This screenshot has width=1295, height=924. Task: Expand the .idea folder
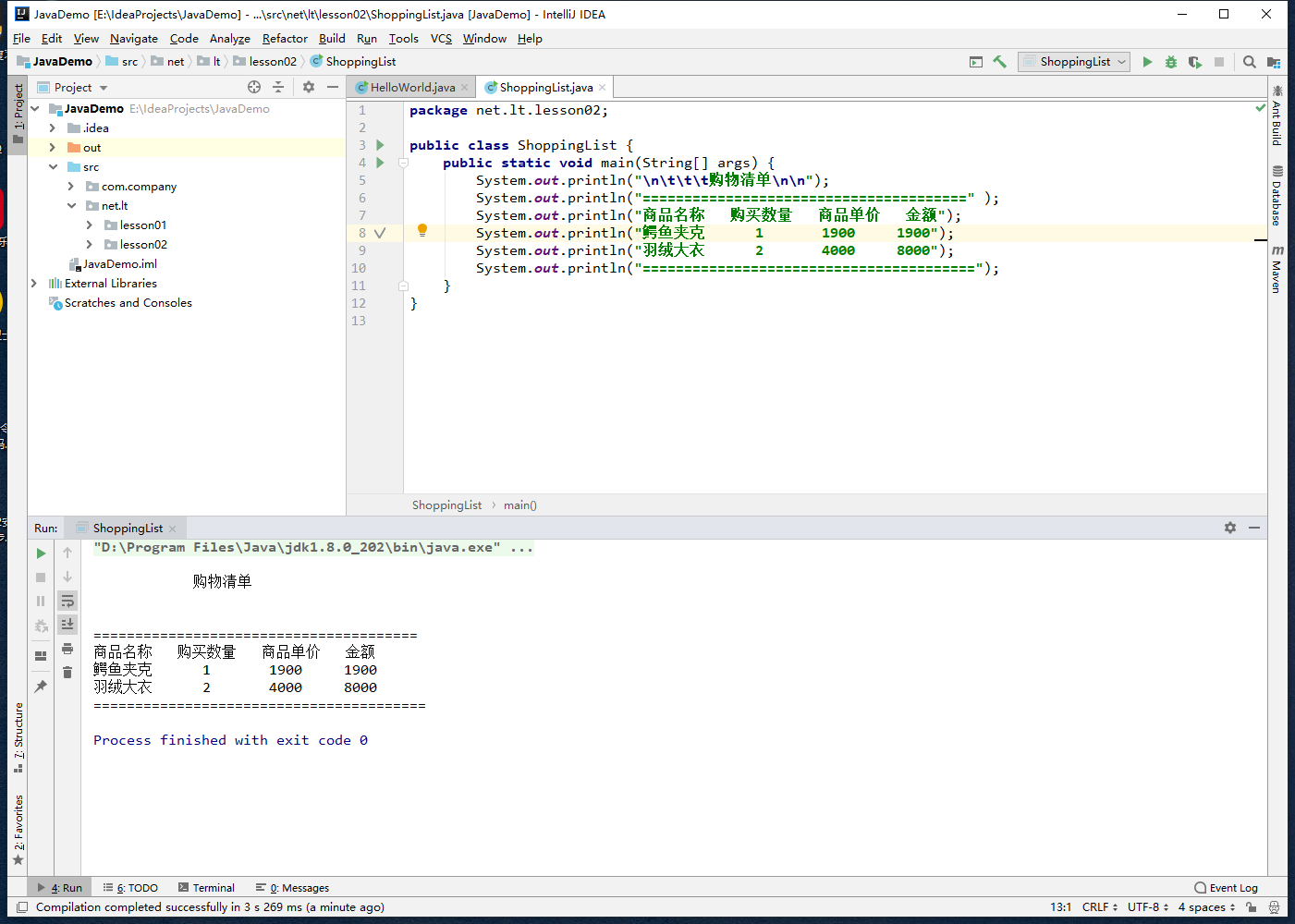pos(53,128)
